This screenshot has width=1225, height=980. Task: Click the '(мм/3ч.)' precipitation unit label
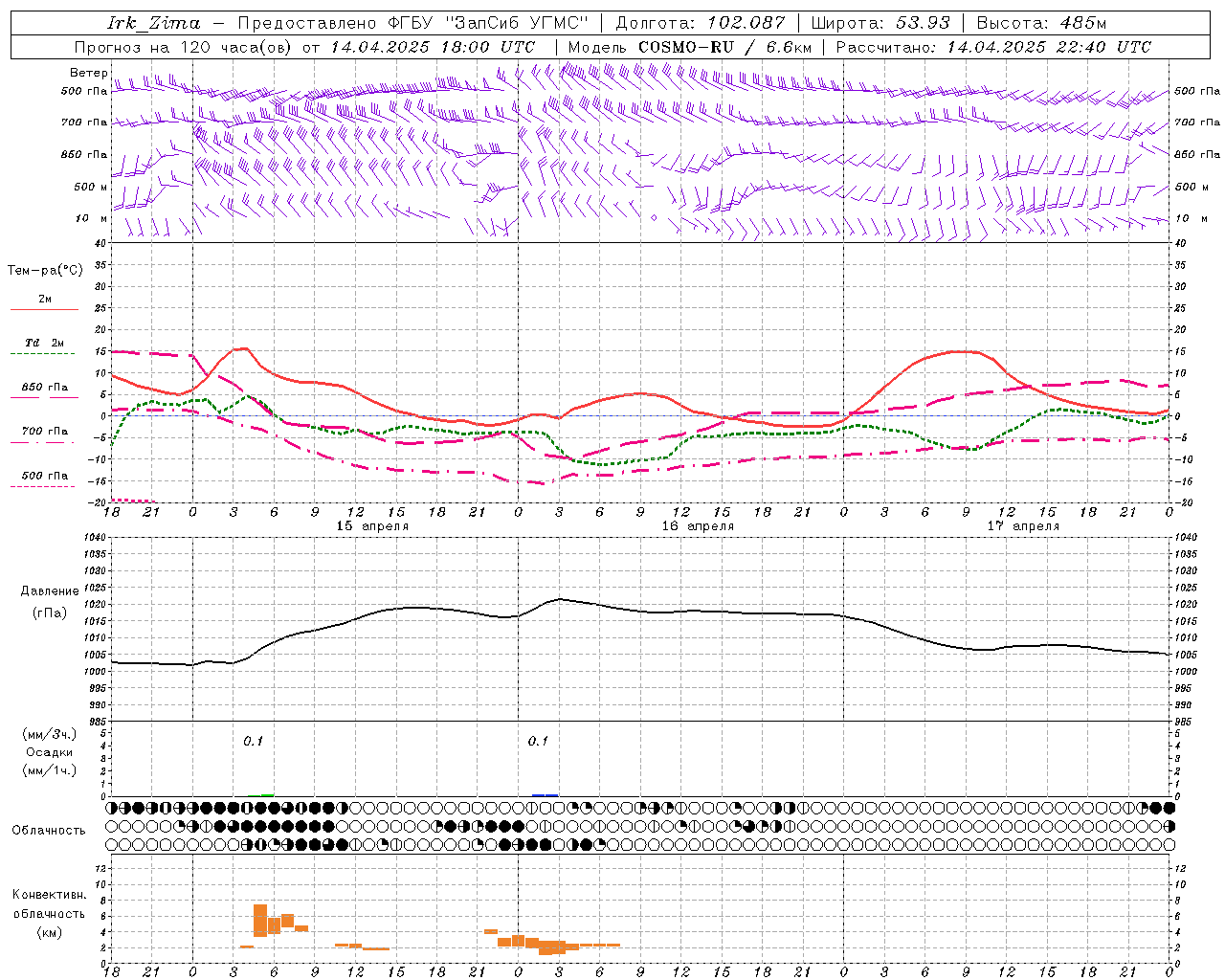(50, 735)
